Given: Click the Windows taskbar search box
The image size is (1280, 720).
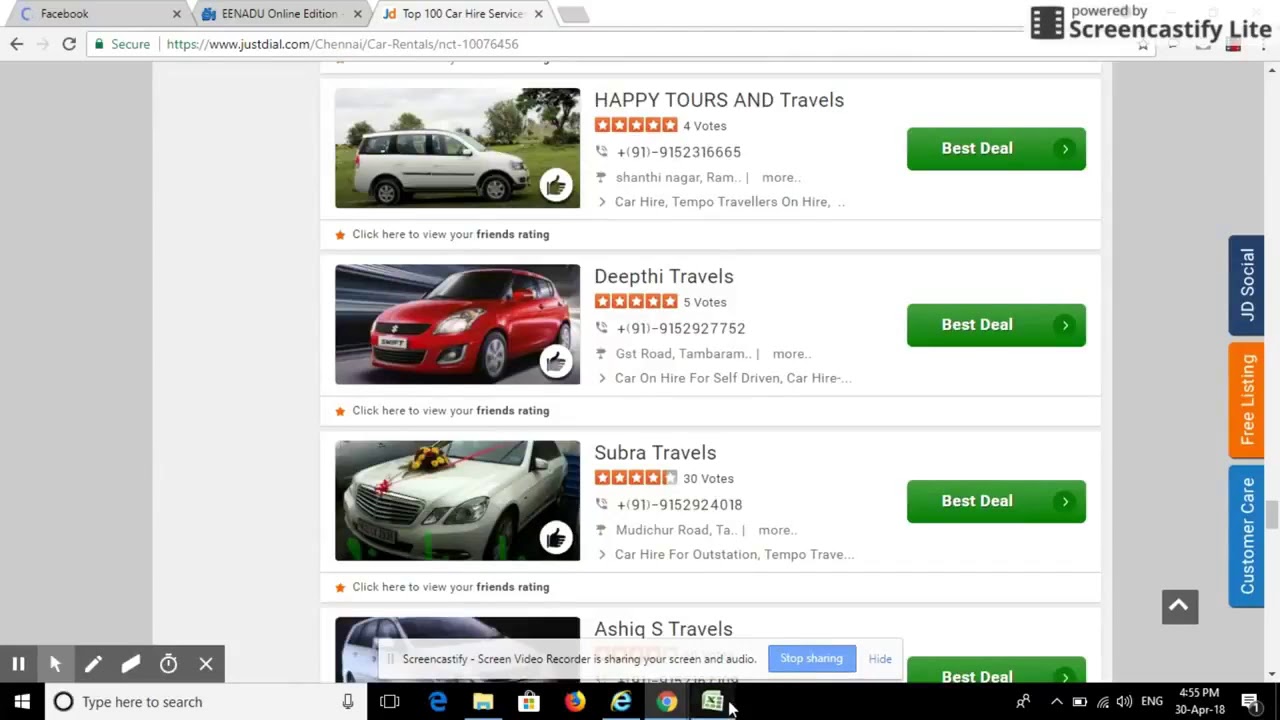Looking at the screenshot, I should 205,702.
